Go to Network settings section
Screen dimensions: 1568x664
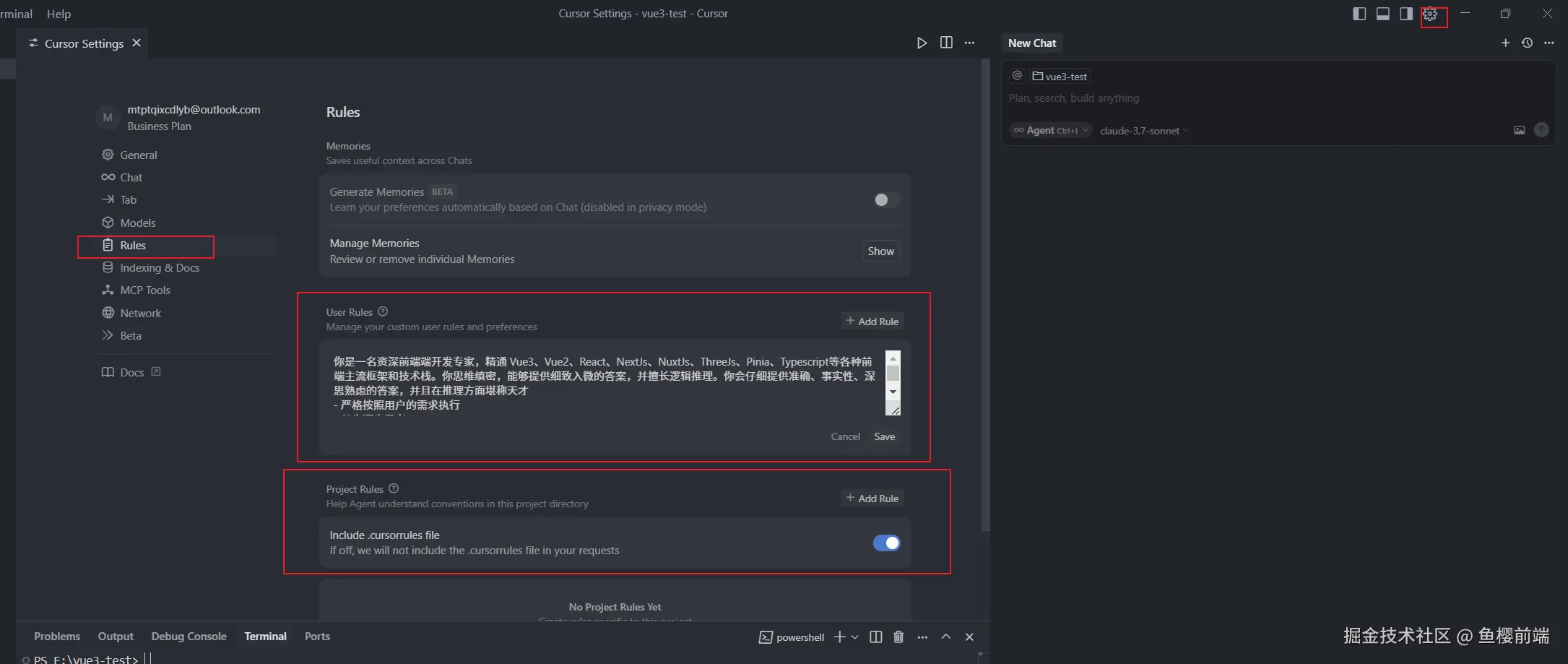[x=185, y=313]
